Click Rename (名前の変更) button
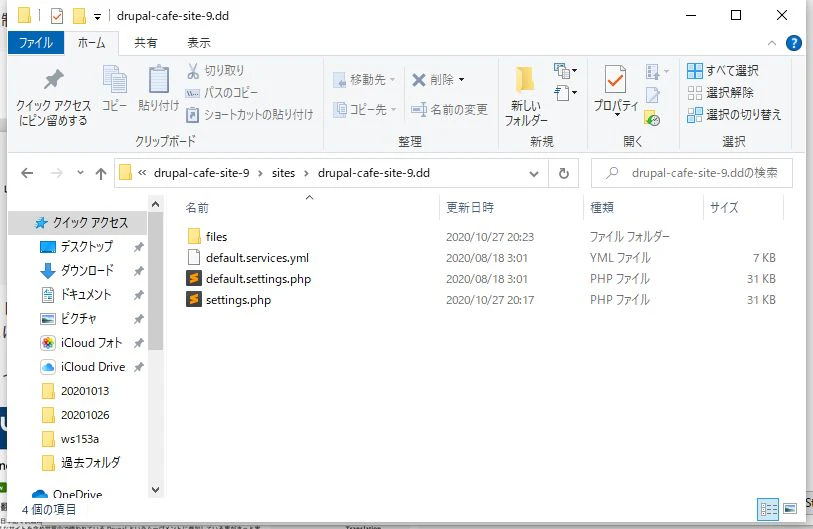813x529 pixels. click(x=450, y=109)
